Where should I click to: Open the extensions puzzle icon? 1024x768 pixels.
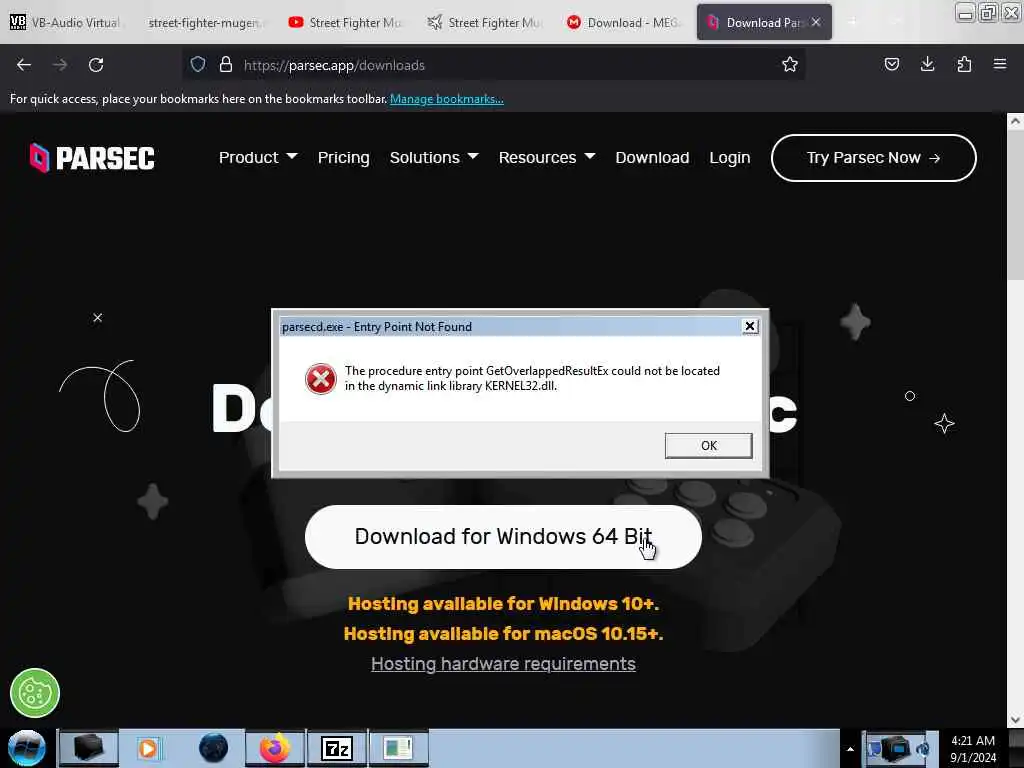tap(964, 65)
